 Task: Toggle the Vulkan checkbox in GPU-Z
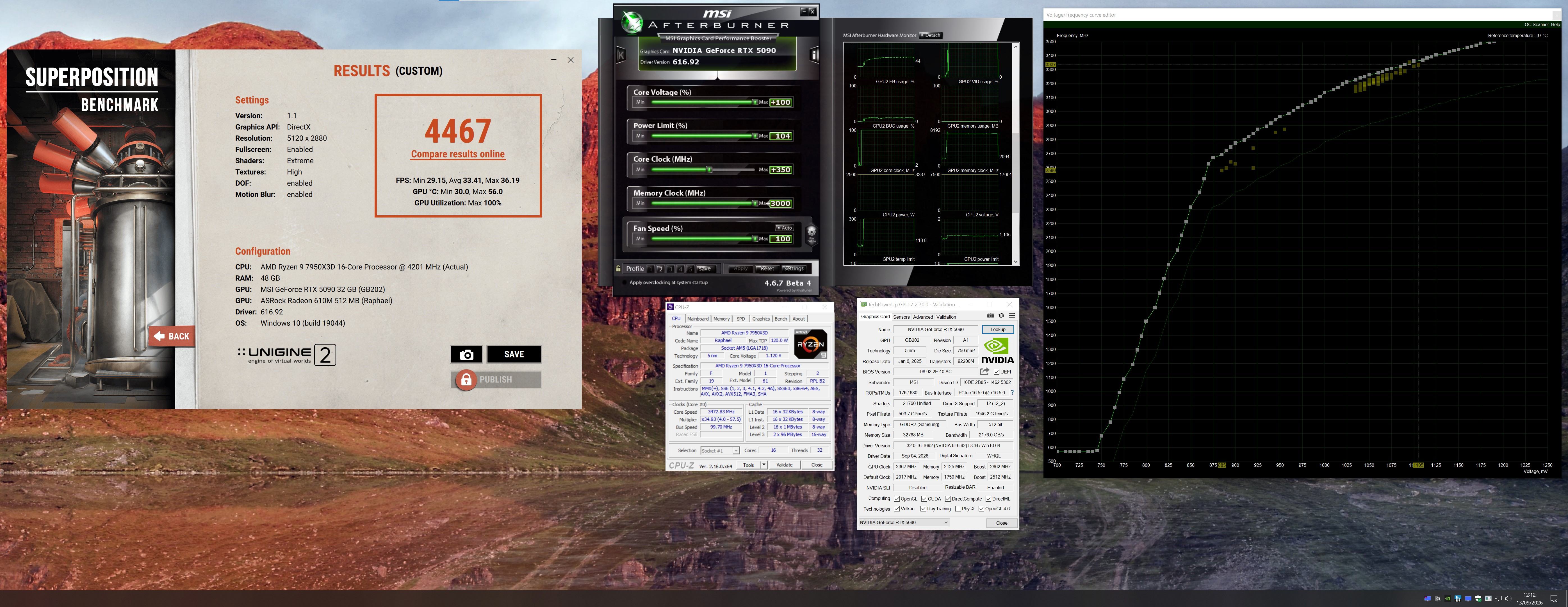click(x=897, y=509)
